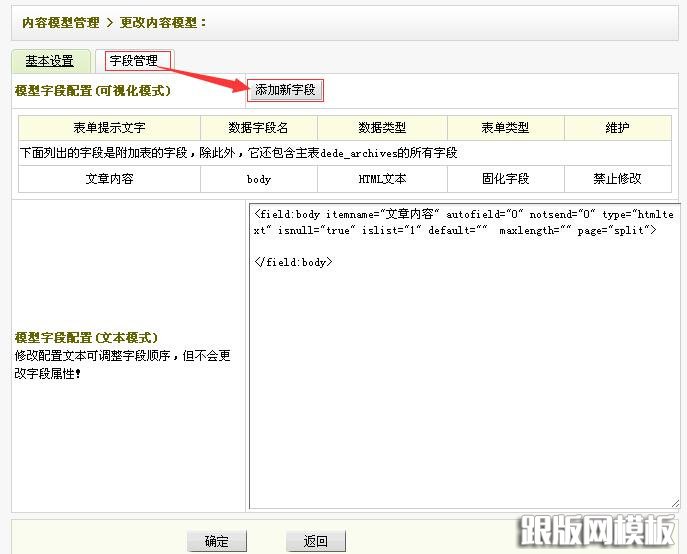Select the 表单类型 column header
Viewport: 687px width, 554px height.
506,128
